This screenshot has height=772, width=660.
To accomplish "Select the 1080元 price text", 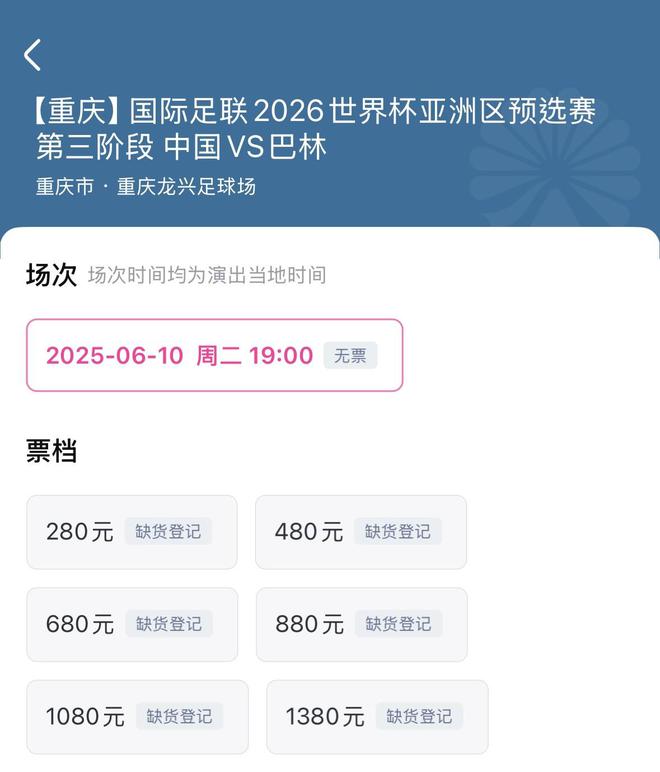I will point(85,716).
